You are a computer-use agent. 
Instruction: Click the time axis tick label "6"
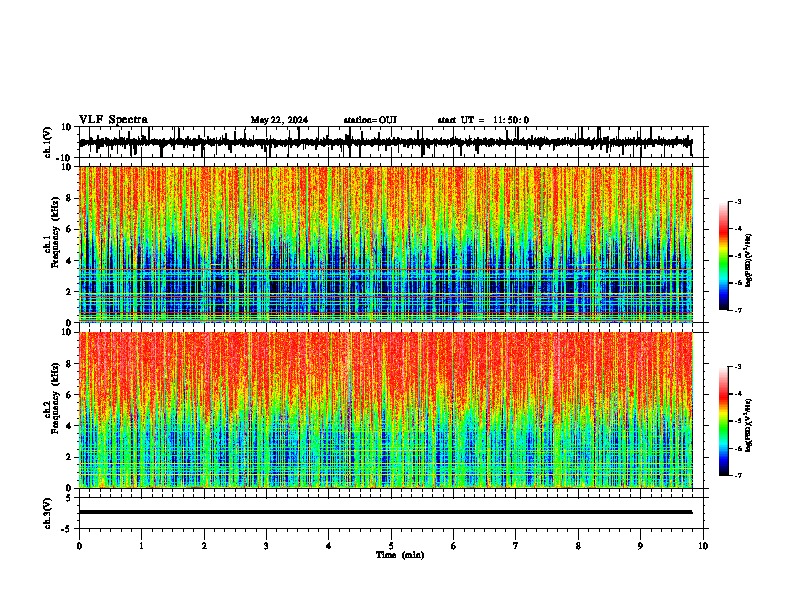point(454,546)
